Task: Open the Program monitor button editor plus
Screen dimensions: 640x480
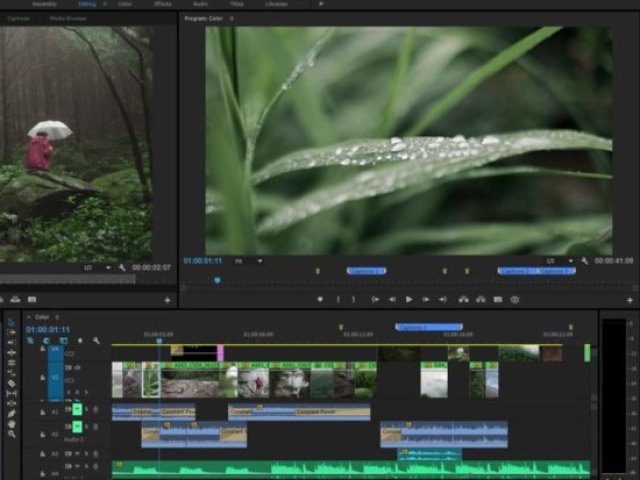Action: [x=630, y=300]
